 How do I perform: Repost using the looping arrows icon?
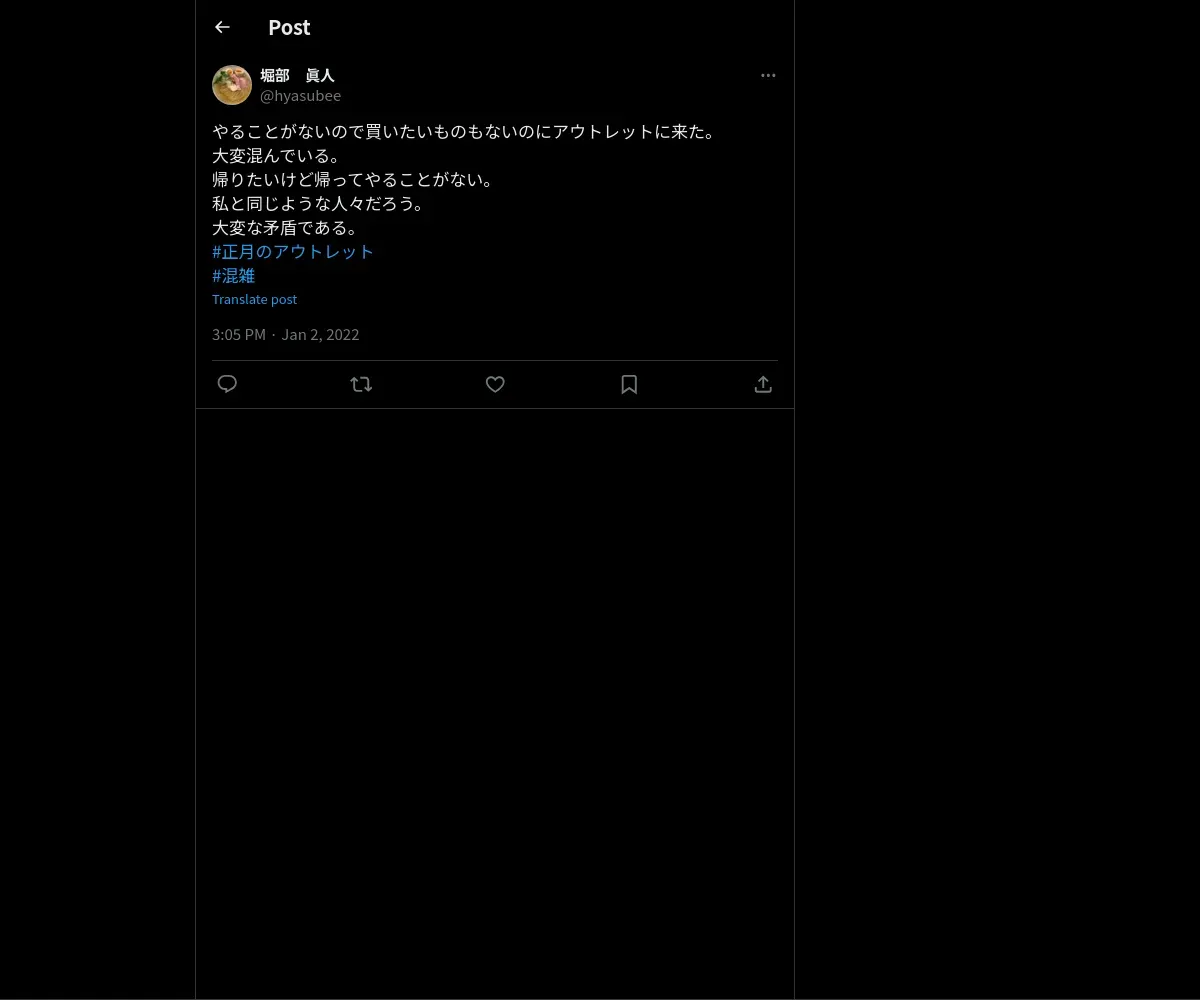tap(361, 384)
